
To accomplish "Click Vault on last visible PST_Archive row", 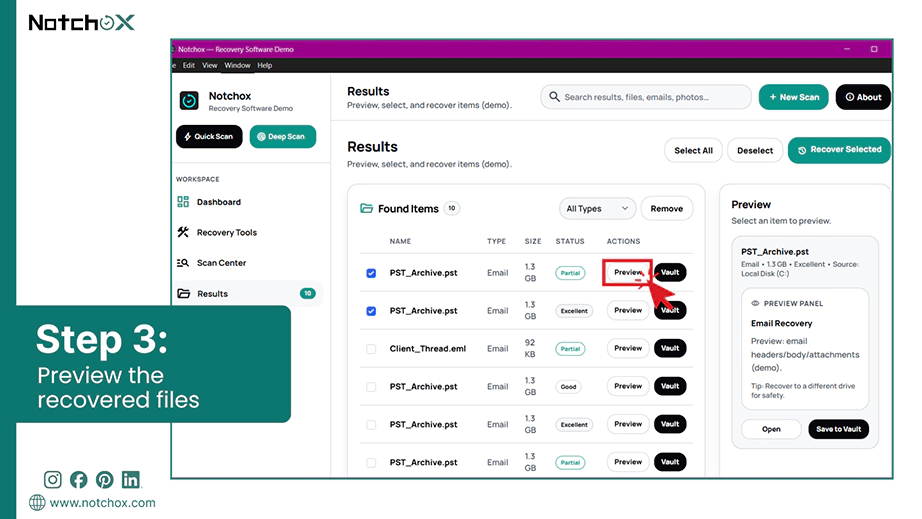I will pos(670,462).
